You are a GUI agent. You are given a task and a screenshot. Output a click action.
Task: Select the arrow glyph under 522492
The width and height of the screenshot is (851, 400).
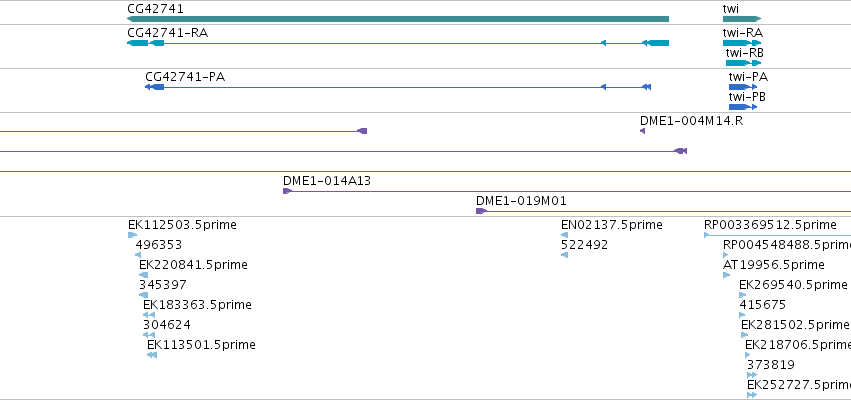tap(564, 255)
